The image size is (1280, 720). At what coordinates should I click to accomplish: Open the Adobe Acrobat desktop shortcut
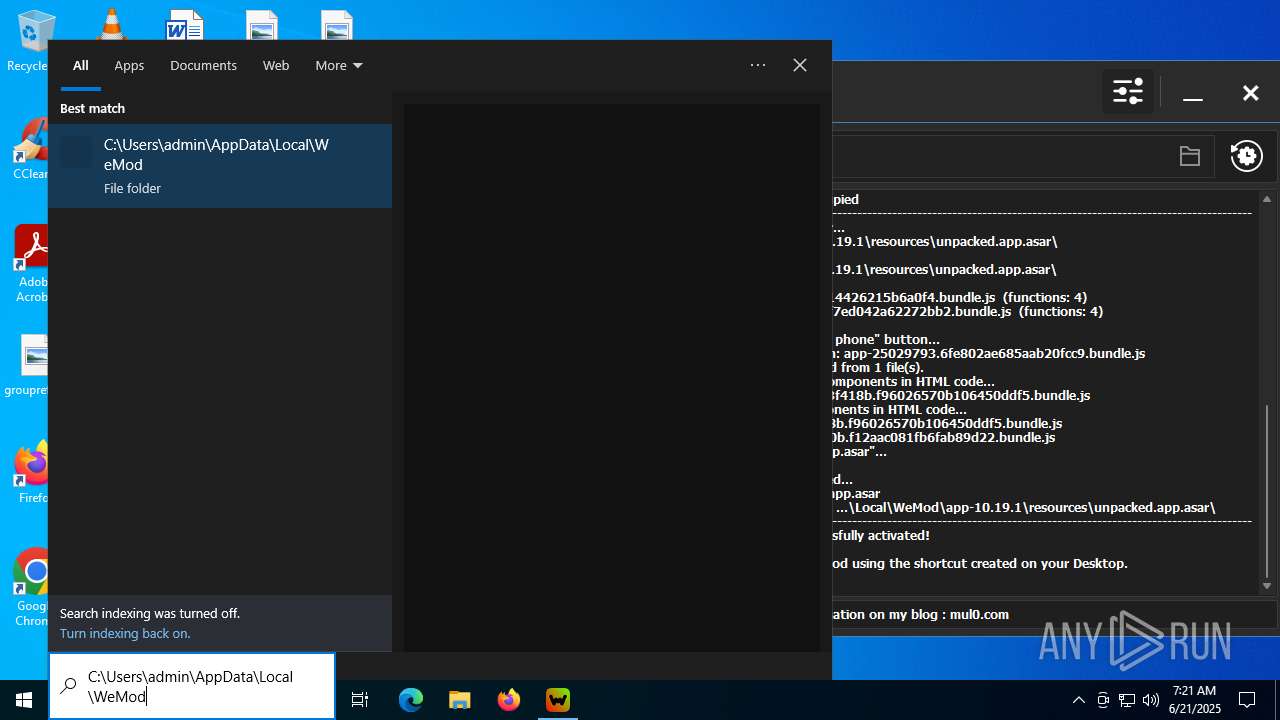pos(30,262)
